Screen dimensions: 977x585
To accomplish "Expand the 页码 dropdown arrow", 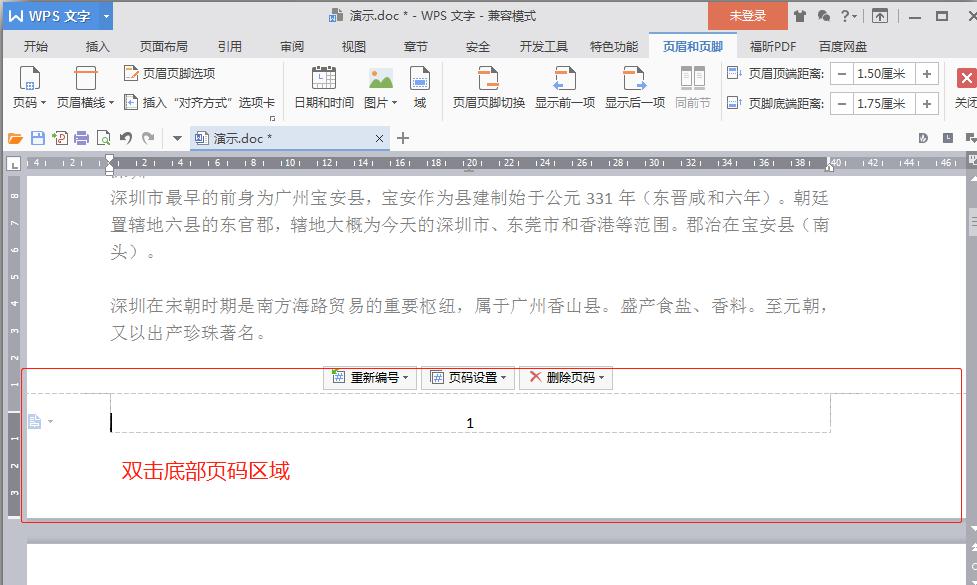I will 44,103.
